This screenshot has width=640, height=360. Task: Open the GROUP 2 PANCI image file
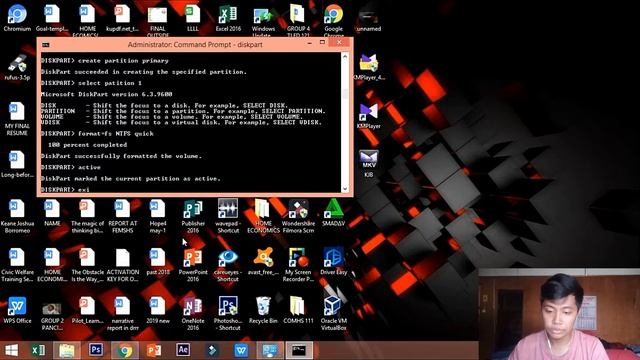[x=52, y=315]
